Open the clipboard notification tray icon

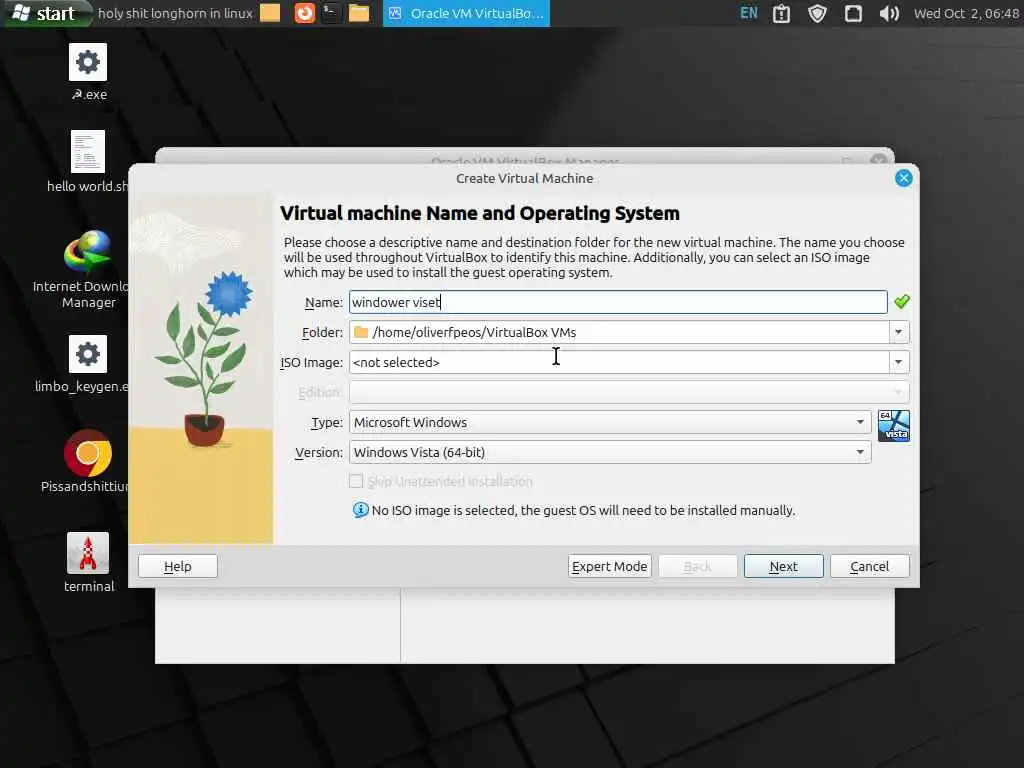pyautogui.click(x=782, y=14)
